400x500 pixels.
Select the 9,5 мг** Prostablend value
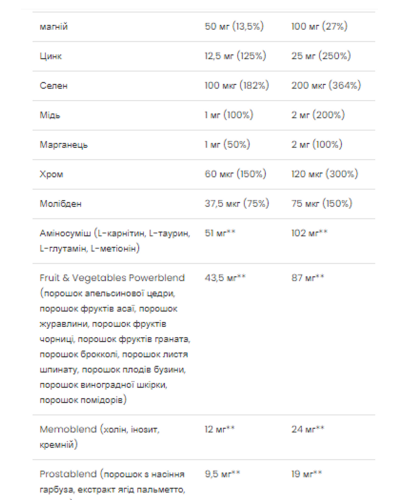point(222,474)
